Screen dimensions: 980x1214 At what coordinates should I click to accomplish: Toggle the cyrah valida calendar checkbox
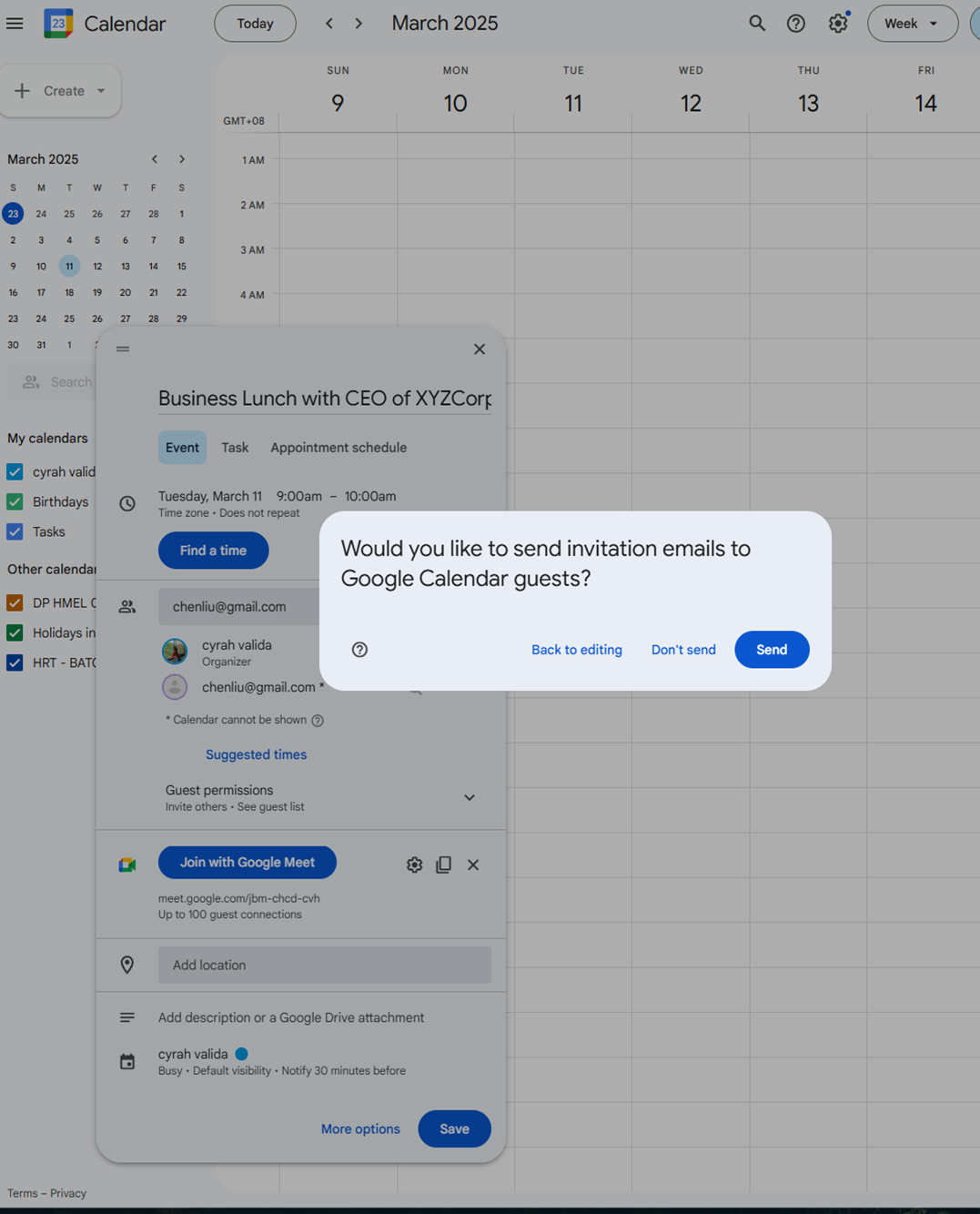pos(15,471)
